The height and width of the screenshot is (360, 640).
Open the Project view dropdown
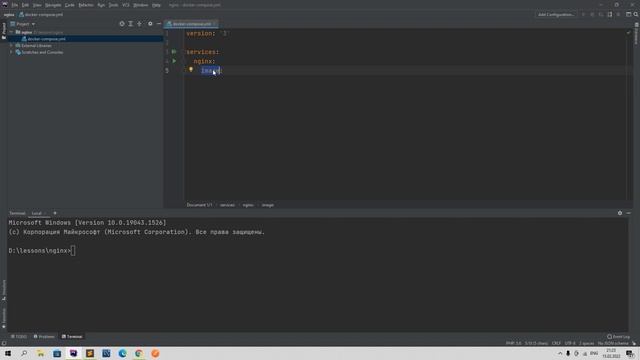click(23, 24)
